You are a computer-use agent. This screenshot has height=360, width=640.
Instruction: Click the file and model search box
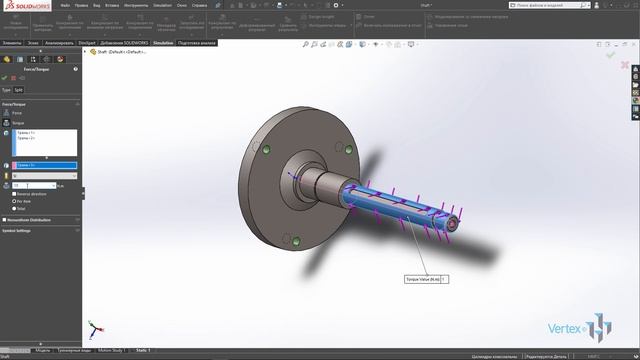pyautogui.click(x=548, y=5)
